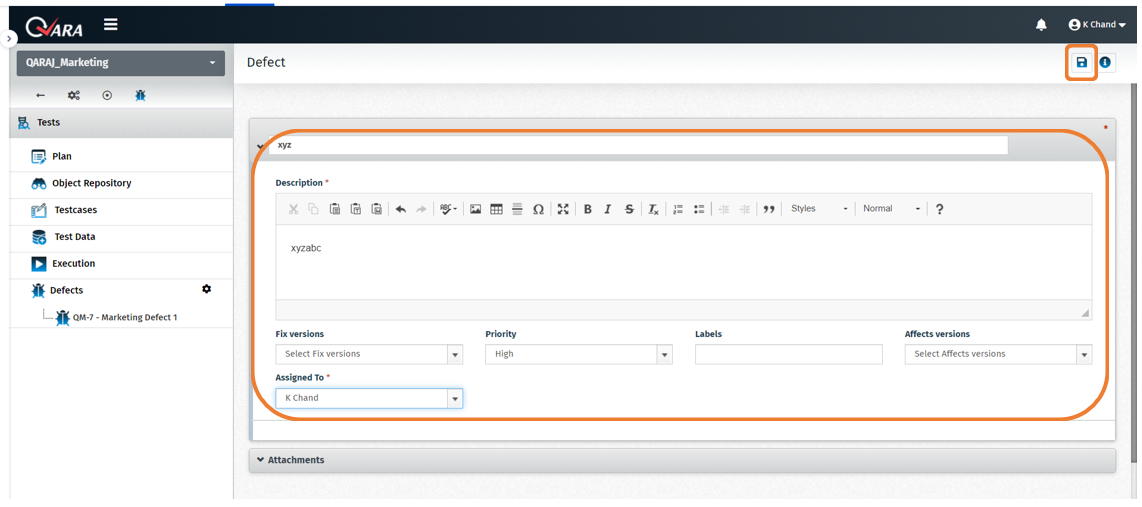Open the Select Affects versions dropdown
The height and width of the screenshot is (507, 1142).
point(999,354)
